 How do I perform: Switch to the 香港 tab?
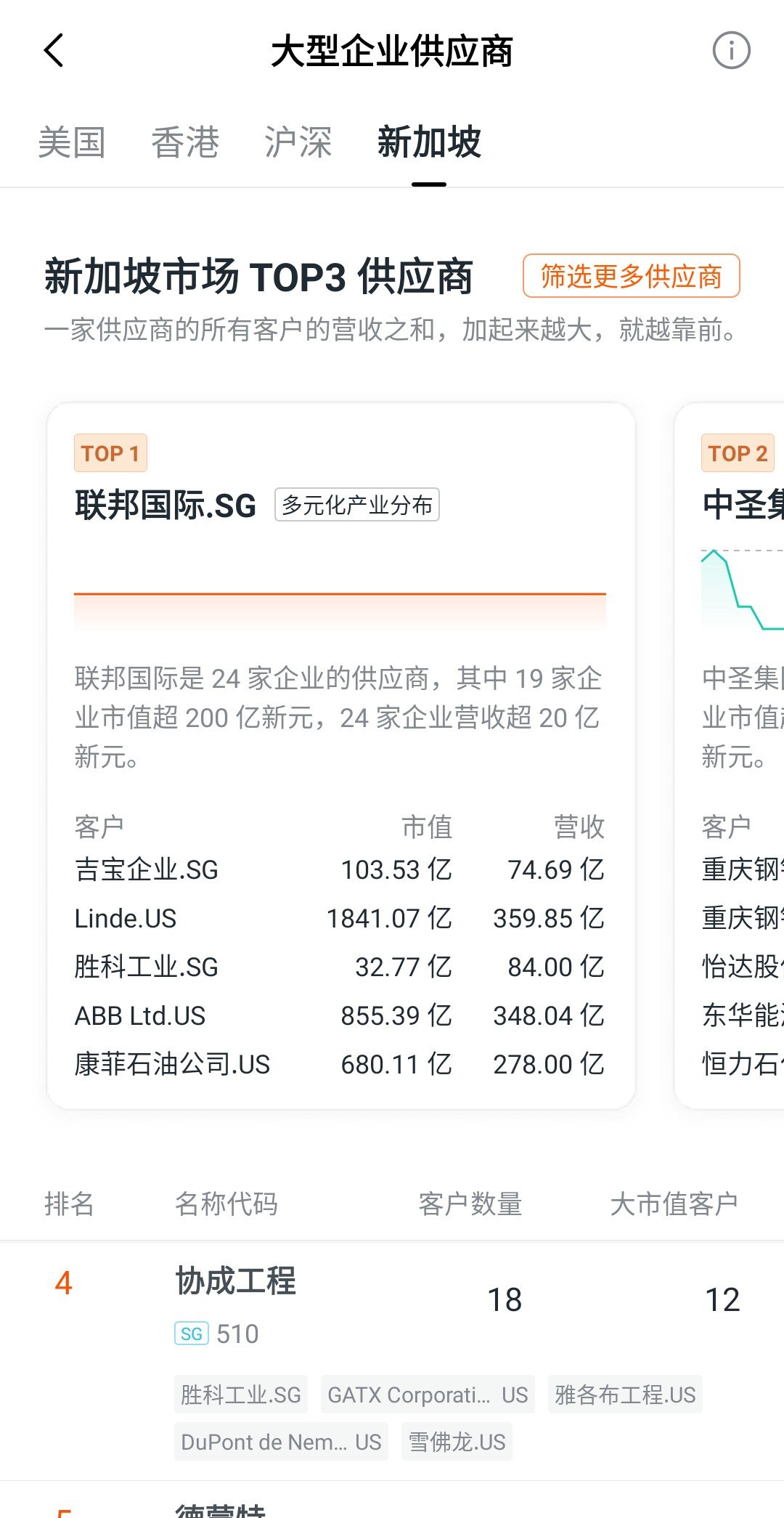185,142
